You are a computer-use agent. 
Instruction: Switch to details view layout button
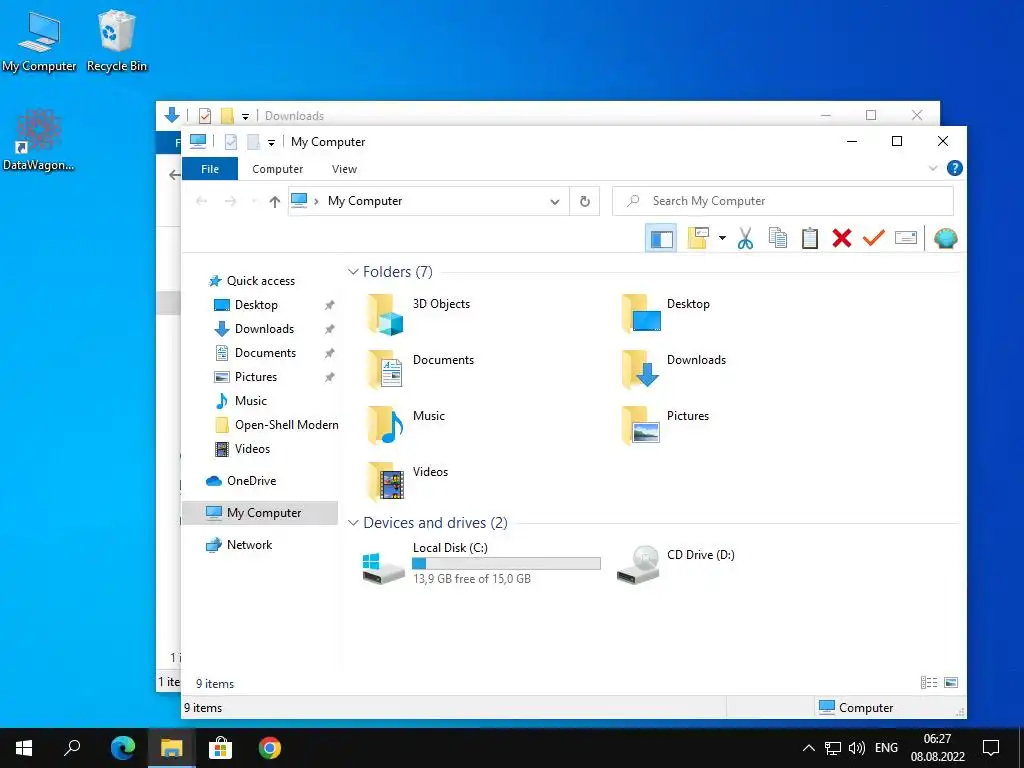[929, 682]
